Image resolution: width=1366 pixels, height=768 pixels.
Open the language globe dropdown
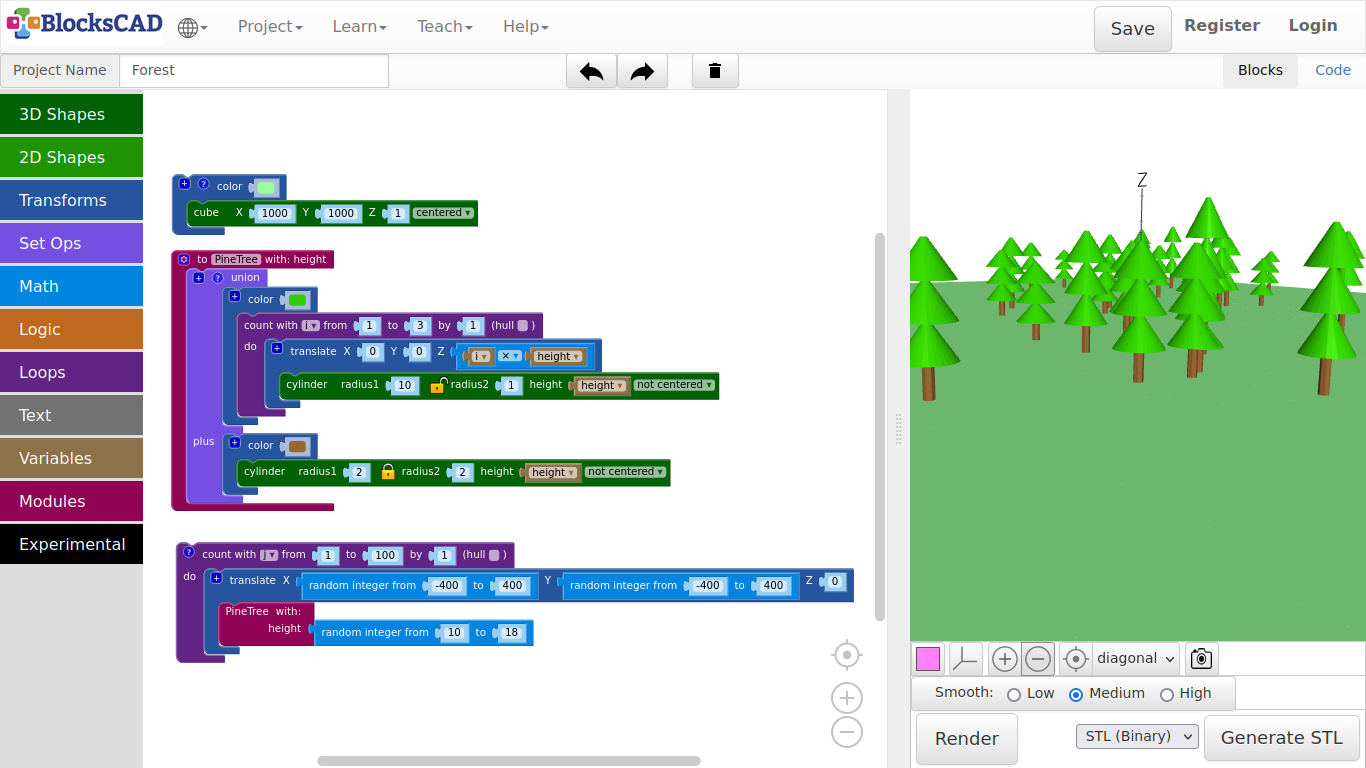(x=192, y=27)
